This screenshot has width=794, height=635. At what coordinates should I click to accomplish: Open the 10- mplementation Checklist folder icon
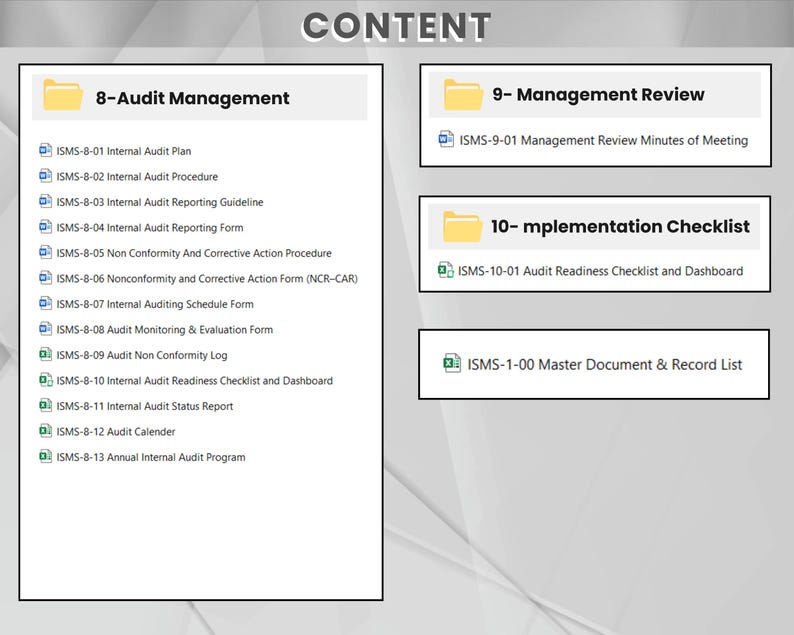[462, 227]
